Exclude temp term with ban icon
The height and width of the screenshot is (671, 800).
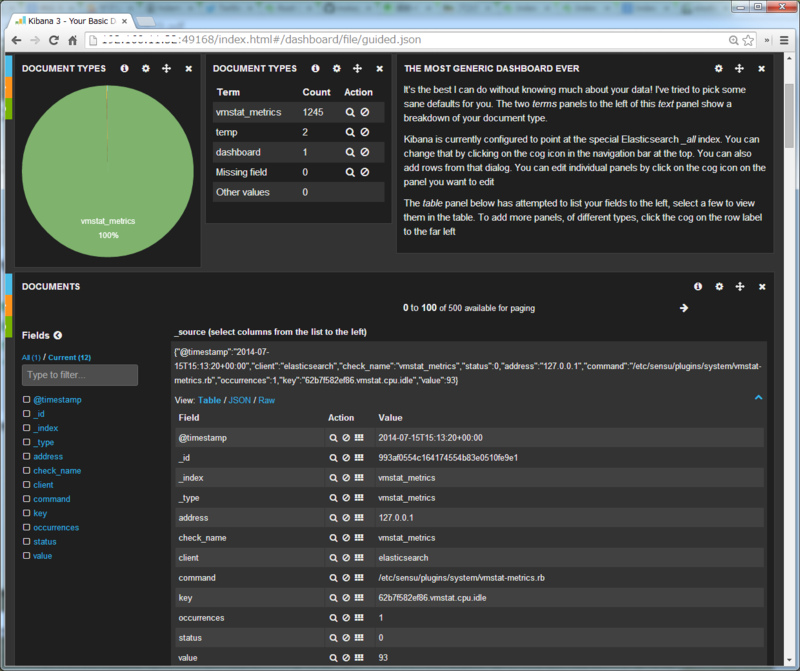coord(365,132)
